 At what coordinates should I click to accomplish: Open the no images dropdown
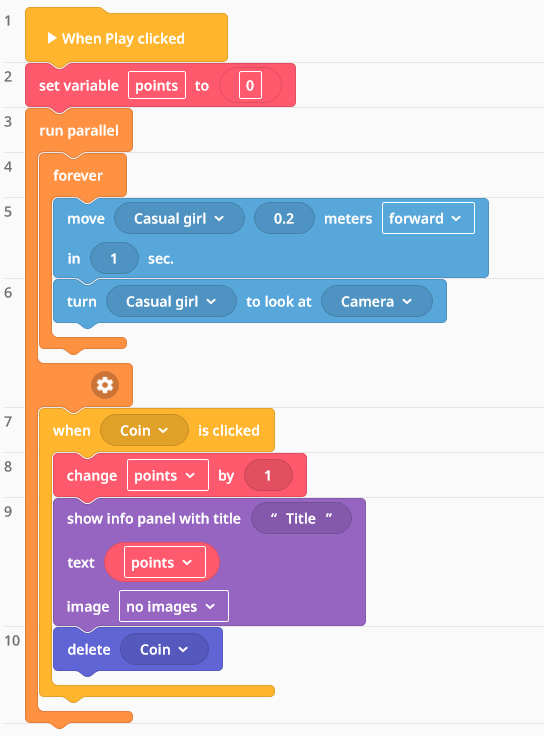[x=174, y=606]
